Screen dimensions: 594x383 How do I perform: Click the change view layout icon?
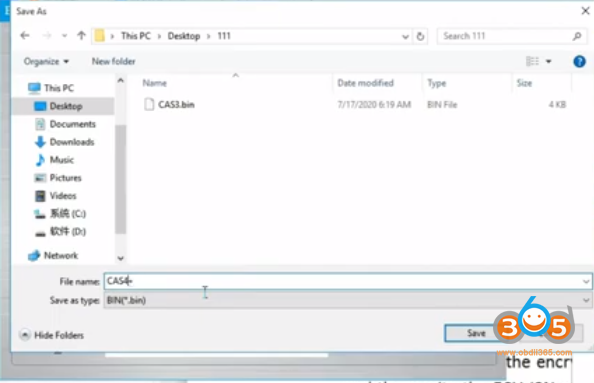[x=532, y=61]
